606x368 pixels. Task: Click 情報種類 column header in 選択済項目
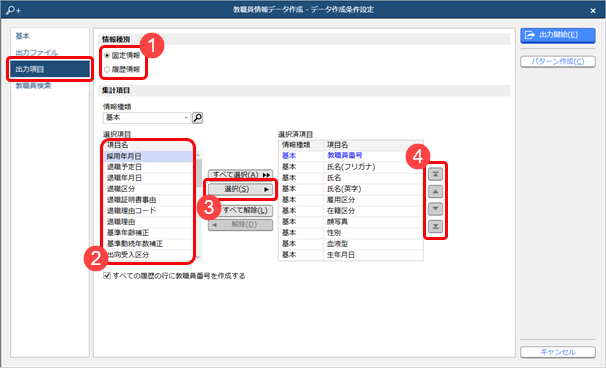click(301, 145)
